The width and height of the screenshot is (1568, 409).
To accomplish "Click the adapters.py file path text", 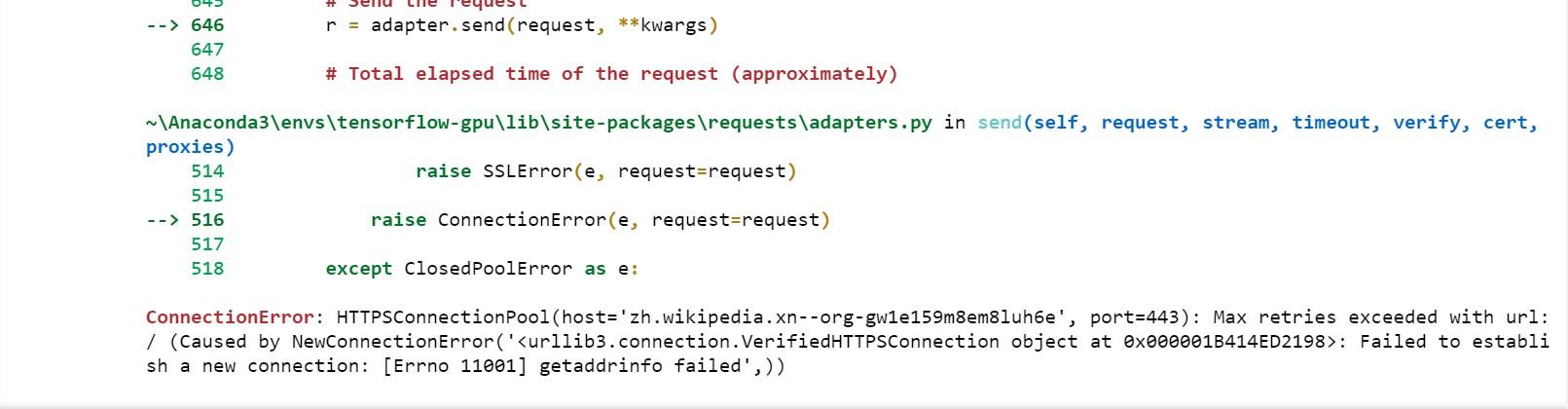I will [x=539, y=123].
